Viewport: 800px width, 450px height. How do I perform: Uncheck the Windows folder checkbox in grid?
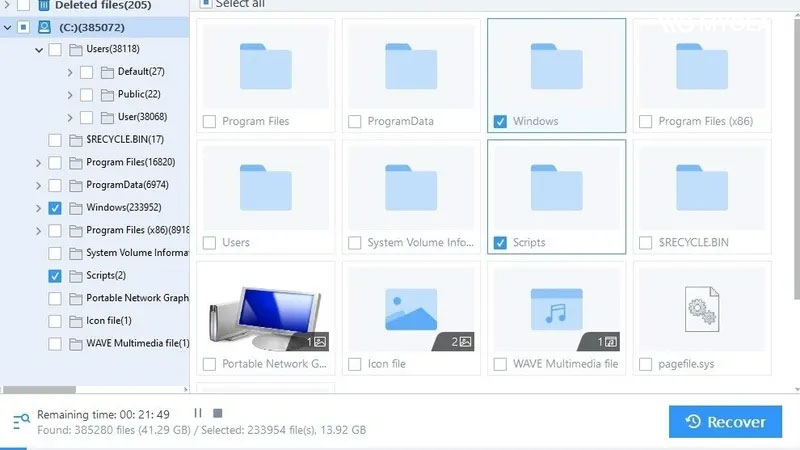coord(500,122)
